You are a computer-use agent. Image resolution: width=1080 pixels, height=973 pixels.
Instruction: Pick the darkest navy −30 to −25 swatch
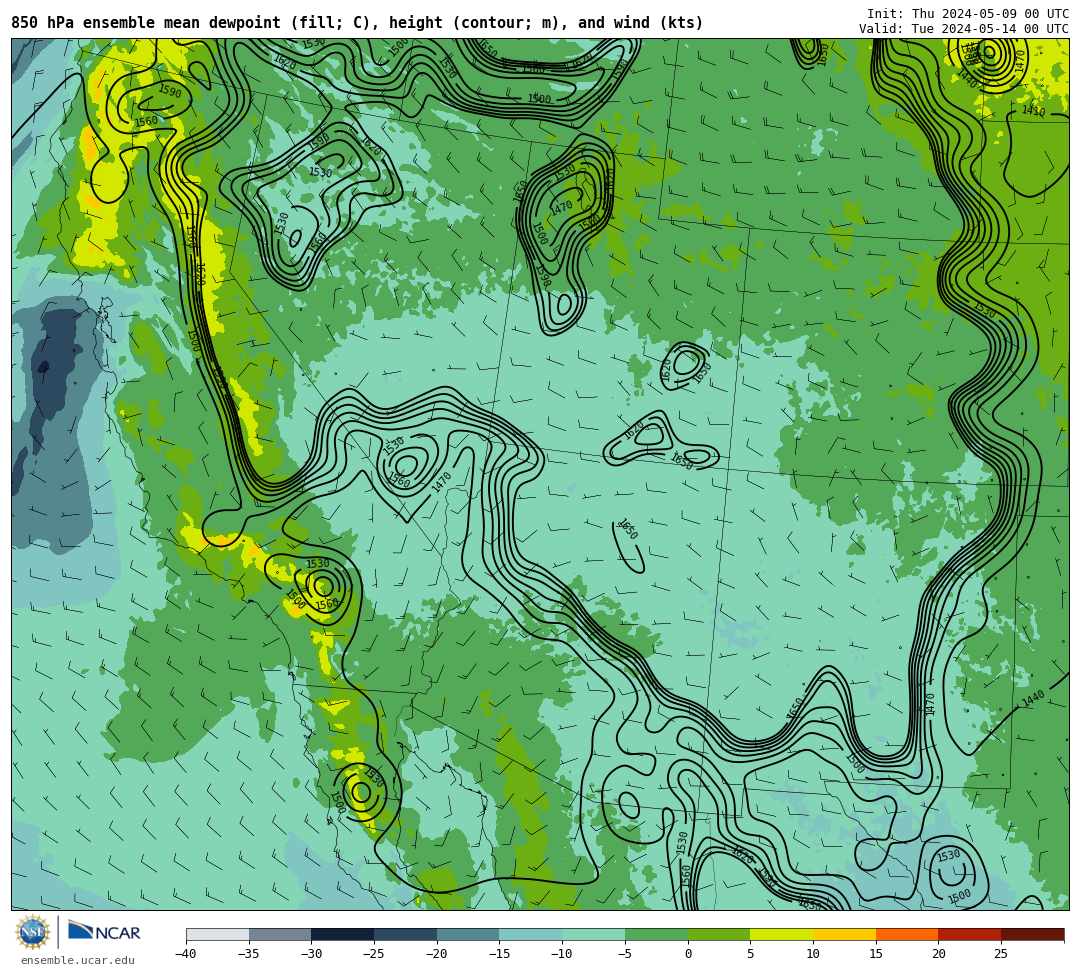[x=343, y=934]
